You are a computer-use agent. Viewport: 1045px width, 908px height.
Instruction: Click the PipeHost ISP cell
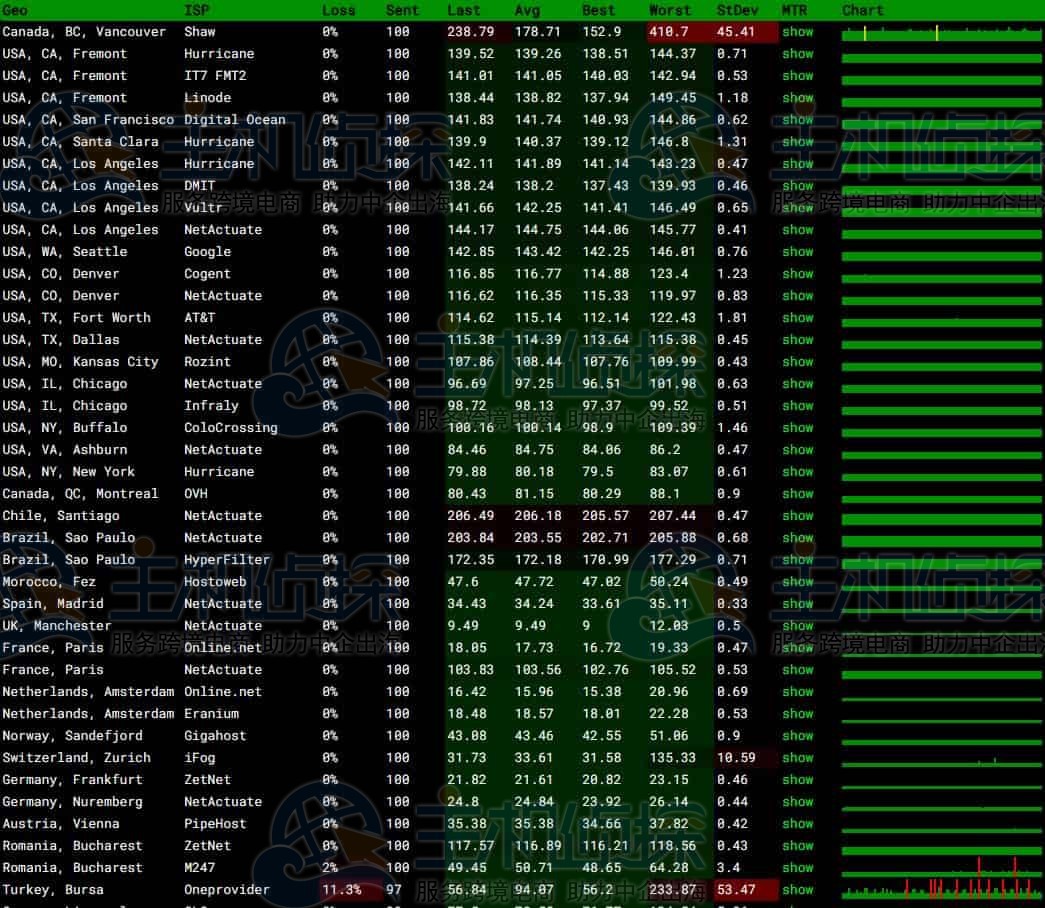point(215,824)
